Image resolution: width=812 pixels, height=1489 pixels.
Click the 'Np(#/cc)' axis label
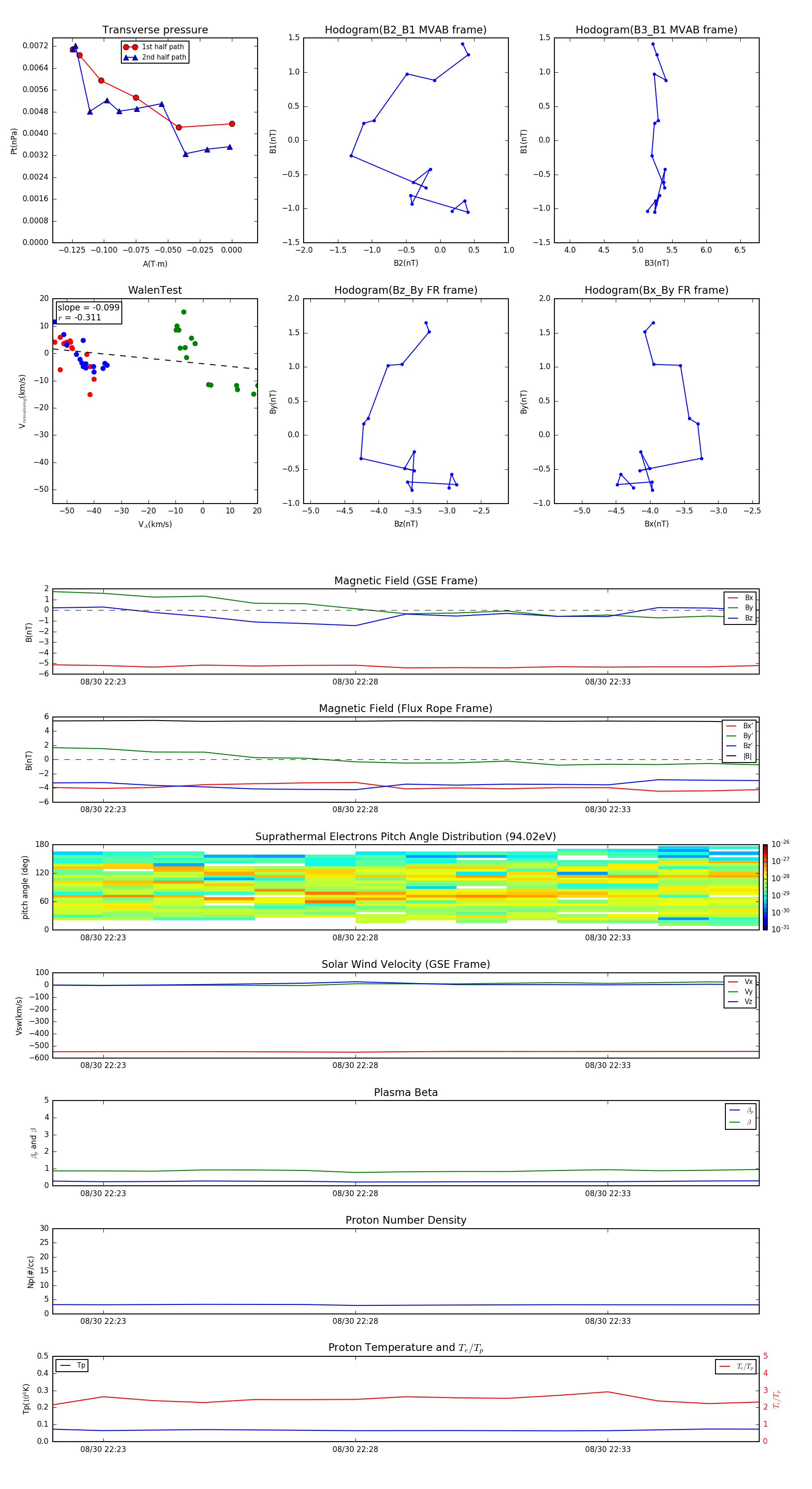click(31, 1271)
